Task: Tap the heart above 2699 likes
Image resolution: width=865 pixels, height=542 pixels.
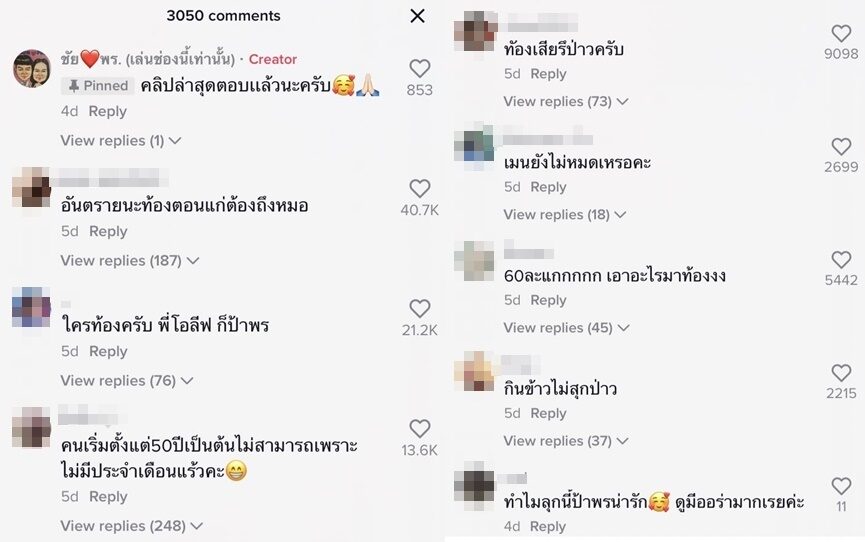Action: point(841,147)
